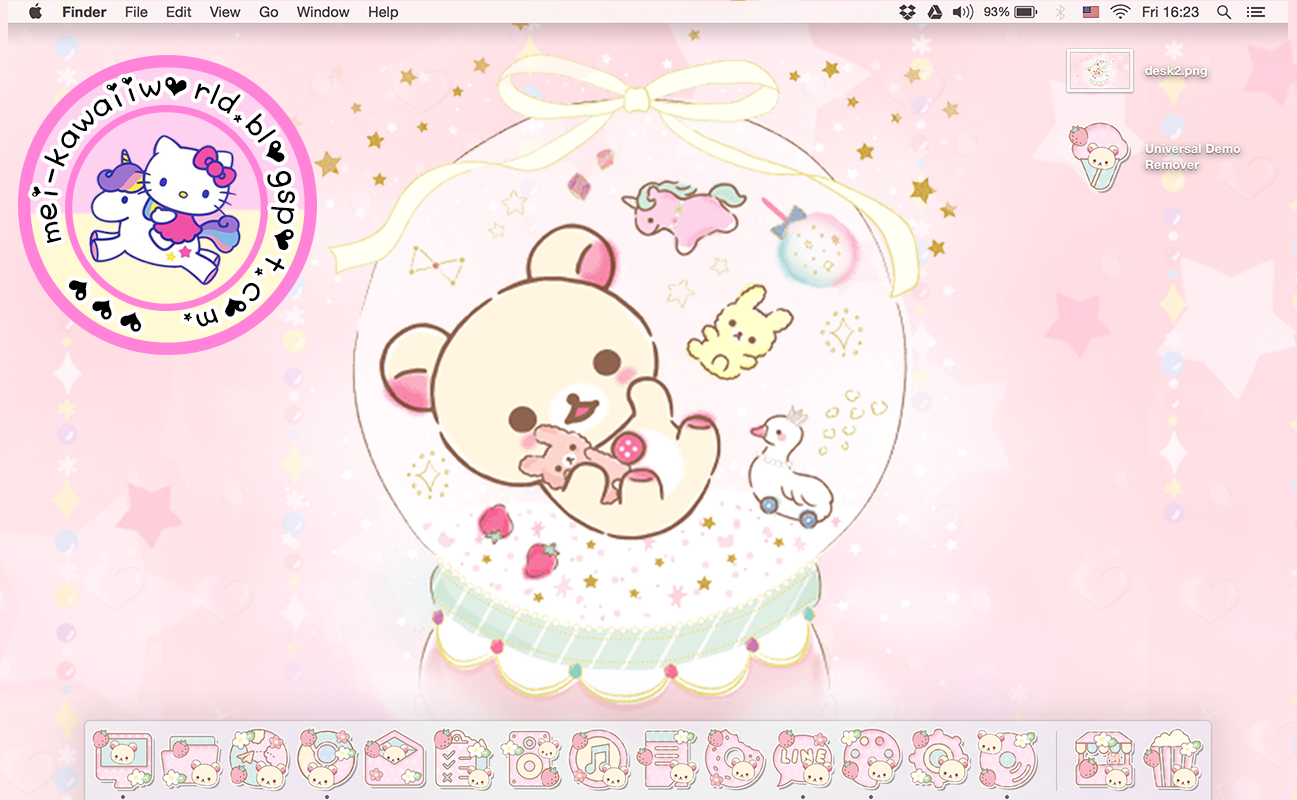Viewport: 1297px width, 800px height.
Task: Open the File menu
Action: point(136,12)
